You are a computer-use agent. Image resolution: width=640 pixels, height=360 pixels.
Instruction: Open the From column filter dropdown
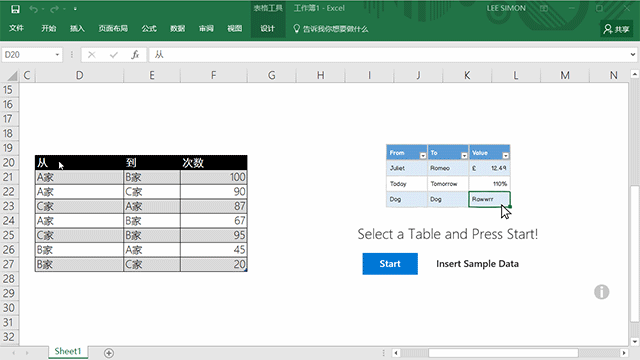point(423,156)
